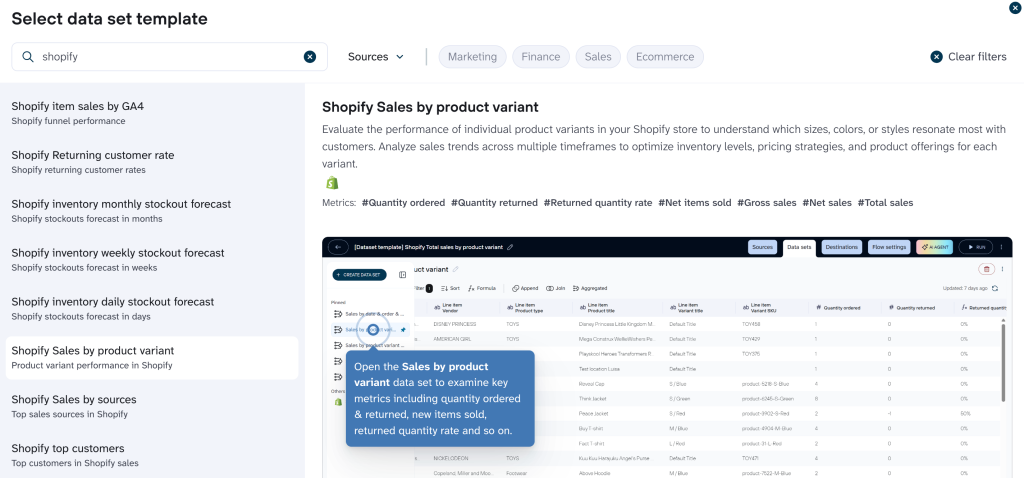This screenshot has height=478, width=1024.
Task: Click Clear filters
Action: (968, 57)
